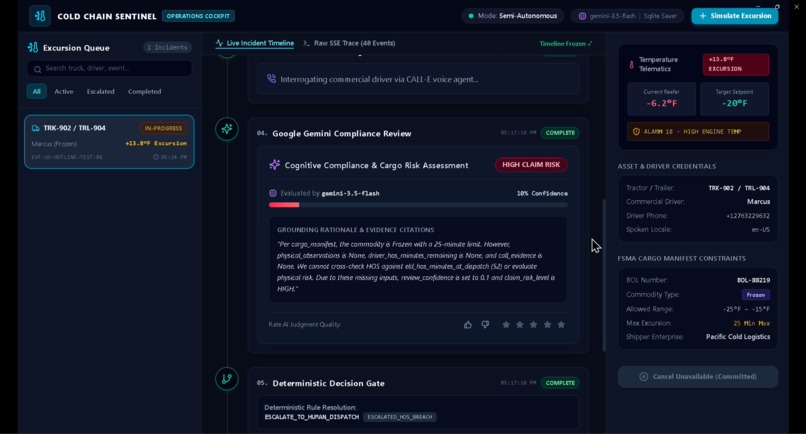Open Raw SSE Trace (48 Events) tab
The height and width of the screenshot is (434, 806).
click(350, 43)
